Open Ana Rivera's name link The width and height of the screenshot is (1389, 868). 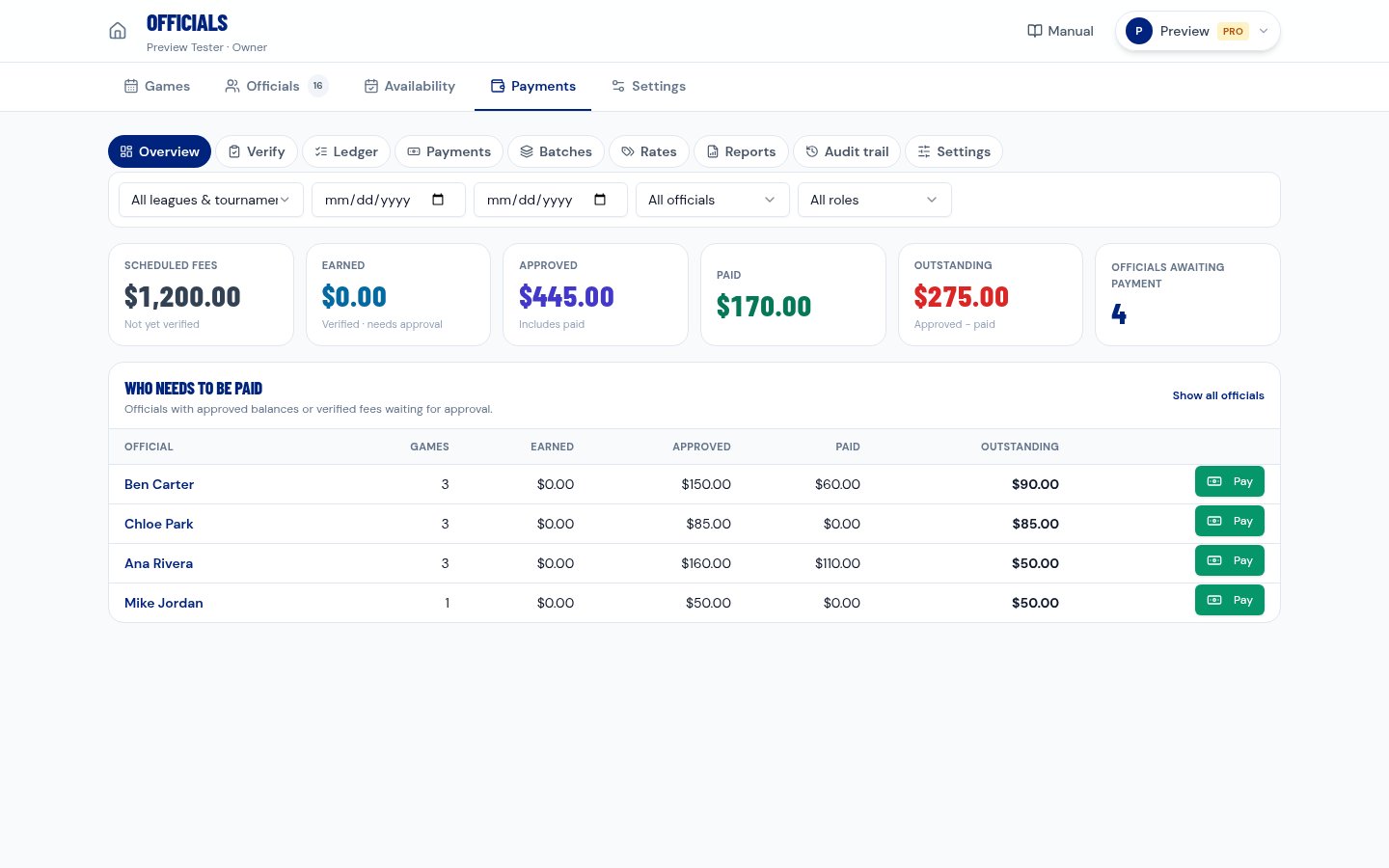pos(159,563)
